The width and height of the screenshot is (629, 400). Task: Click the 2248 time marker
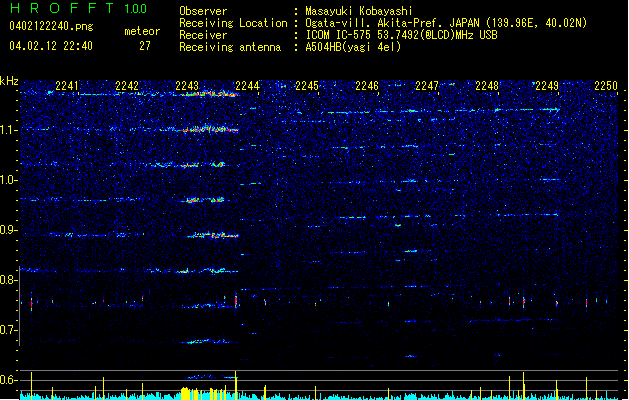(487, 86)
